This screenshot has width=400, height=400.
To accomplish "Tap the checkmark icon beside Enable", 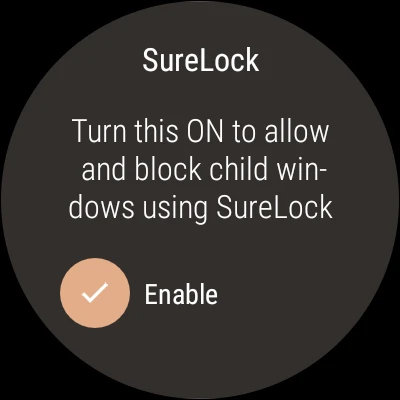I will 95,293.
